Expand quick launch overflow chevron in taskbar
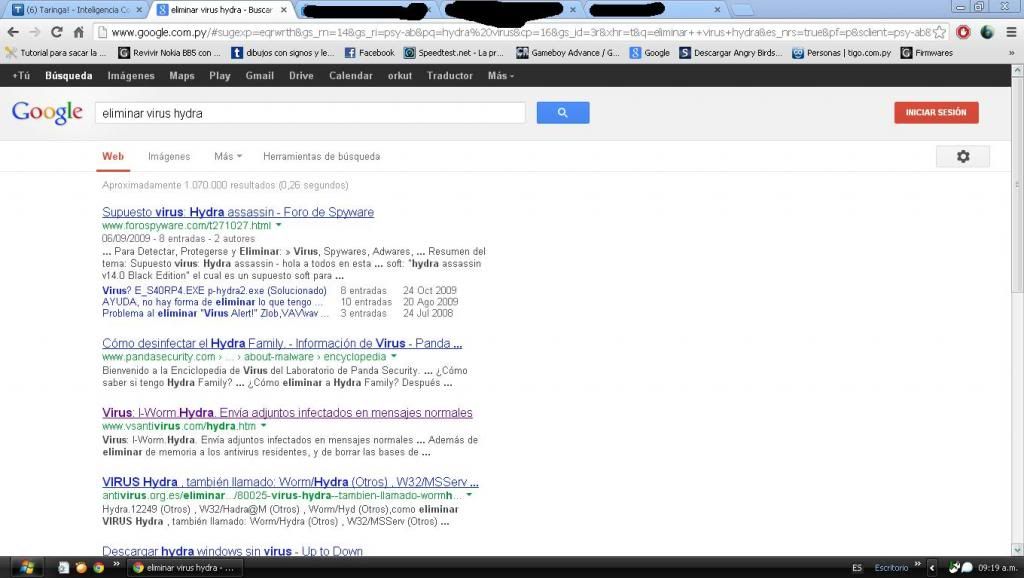Viewport: 1024px width, 578px height. pos(116,564)
